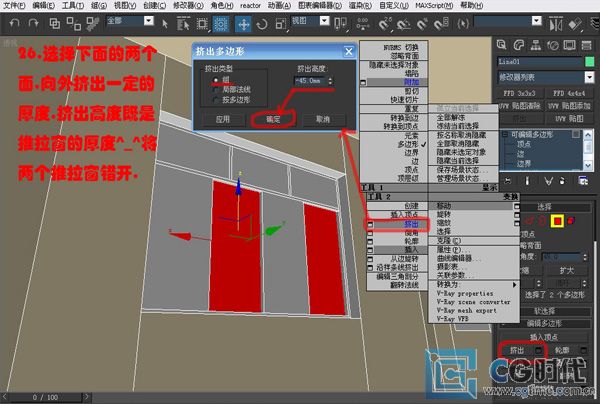Open the 渲染(R) menu
The width and height of the screenshot is (600, 404).
coord(360,6)
